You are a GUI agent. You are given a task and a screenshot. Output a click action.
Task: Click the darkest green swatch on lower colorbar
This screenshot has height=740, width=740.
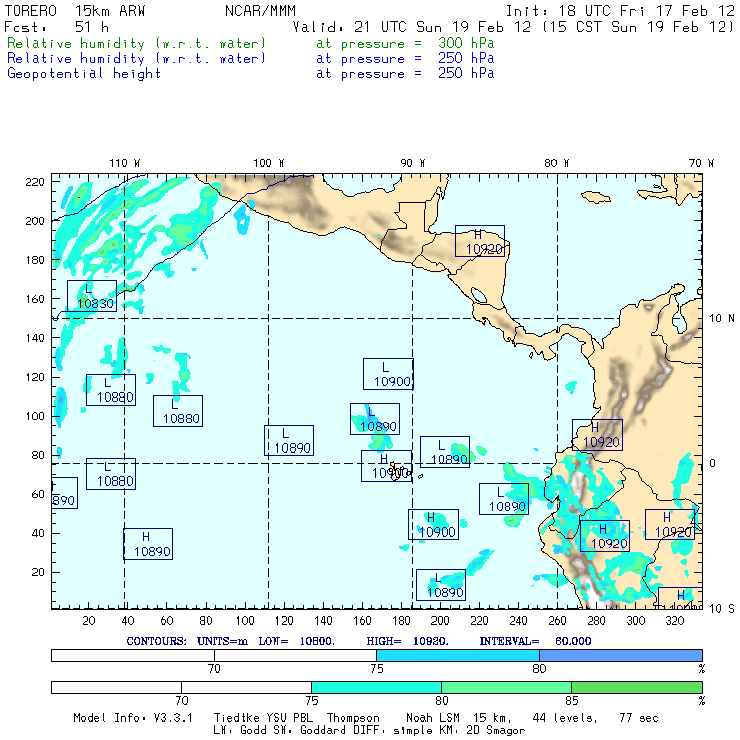637,688
